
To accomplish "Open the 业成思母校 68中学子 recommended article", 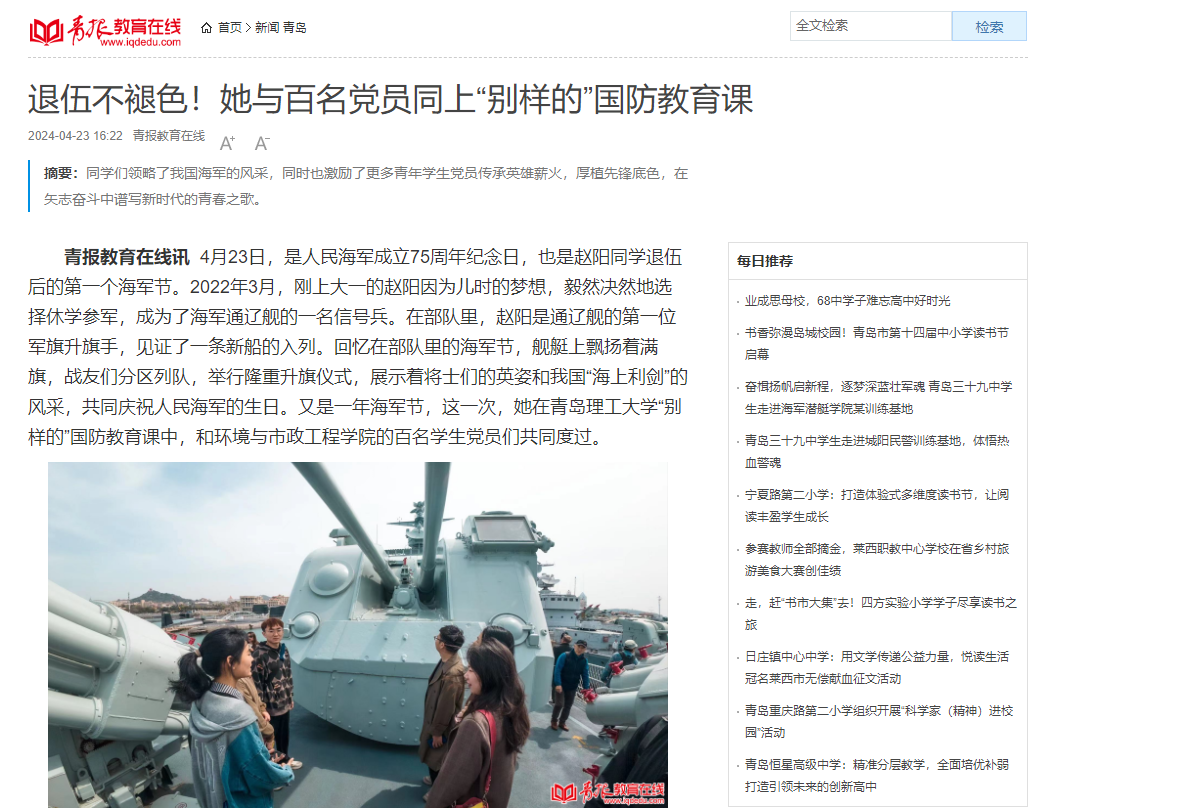I will [x=847, y=301].
